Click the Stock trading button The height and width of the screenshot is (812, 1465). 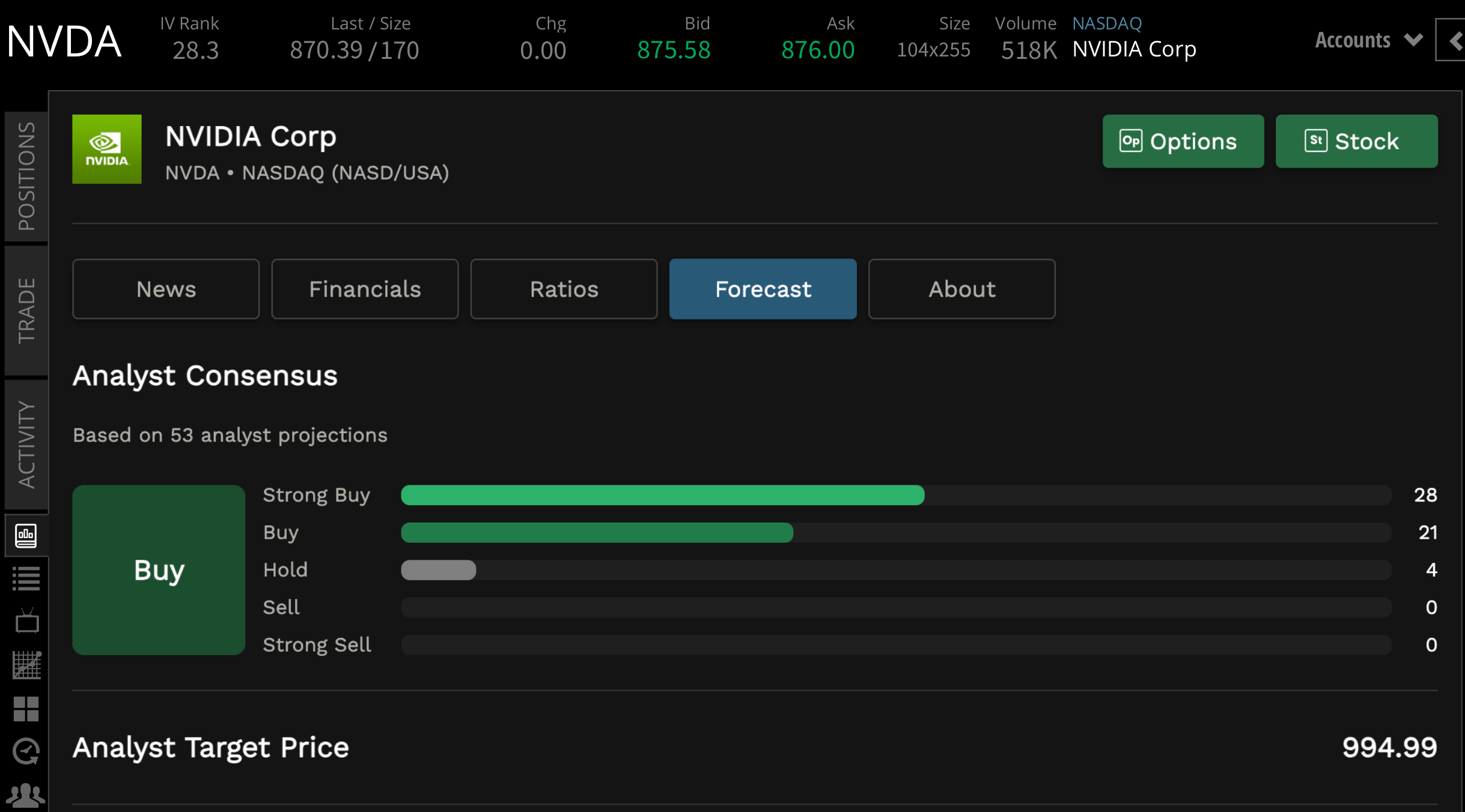click(1356, 141)
